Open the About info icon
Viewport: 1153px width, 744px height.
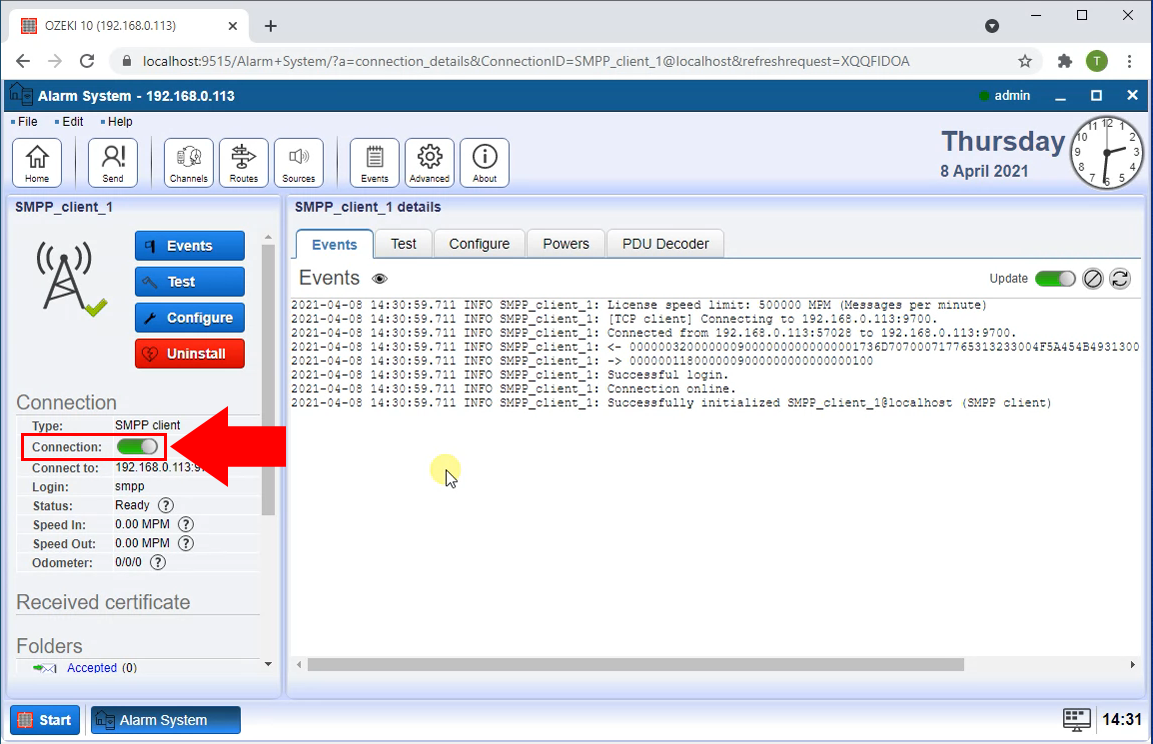pos(485,162)
